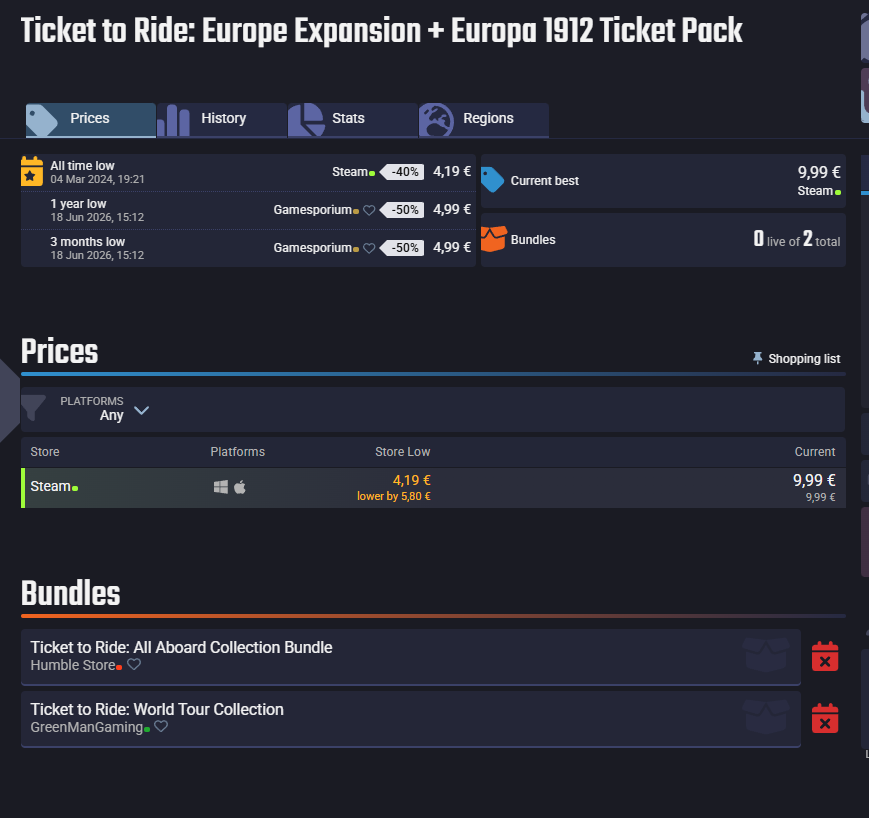This screenshot has height=818, width=869.
Task: Open the Steam store row
Action: click(433, 488)
